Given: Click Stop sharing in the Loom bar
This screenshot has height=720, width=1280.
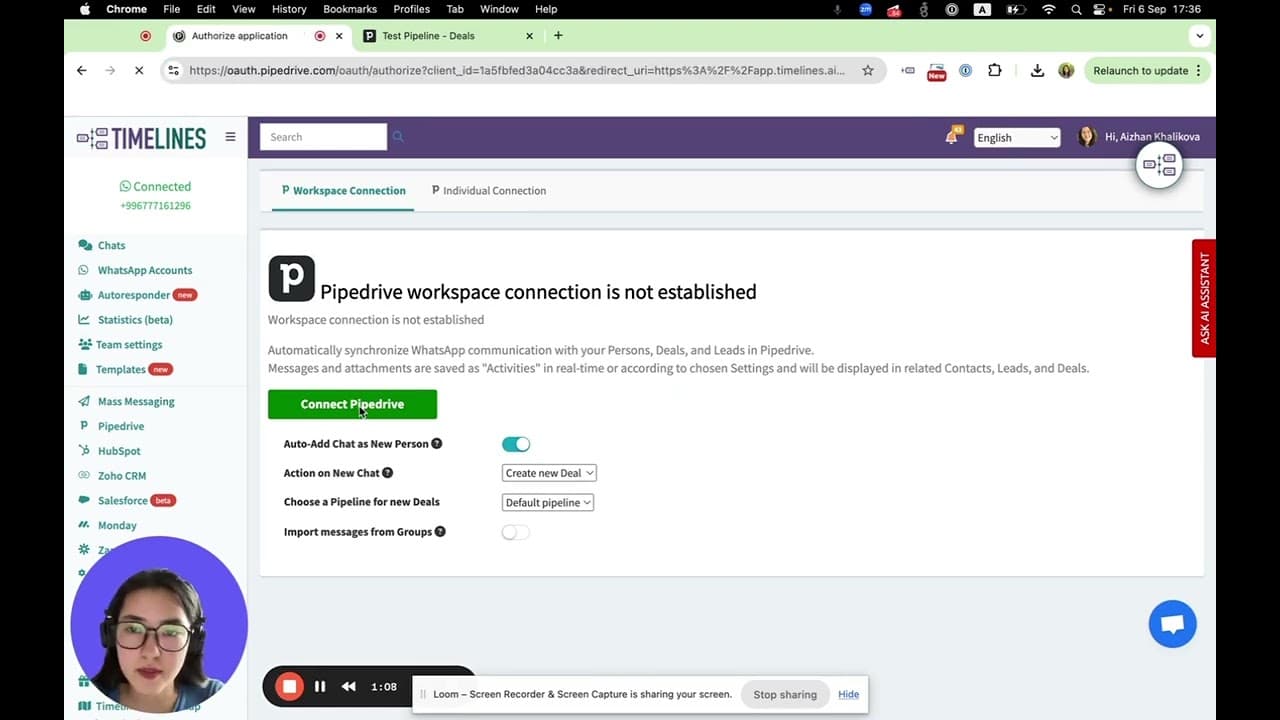Looking at the screenshot, I should (785, 694).
